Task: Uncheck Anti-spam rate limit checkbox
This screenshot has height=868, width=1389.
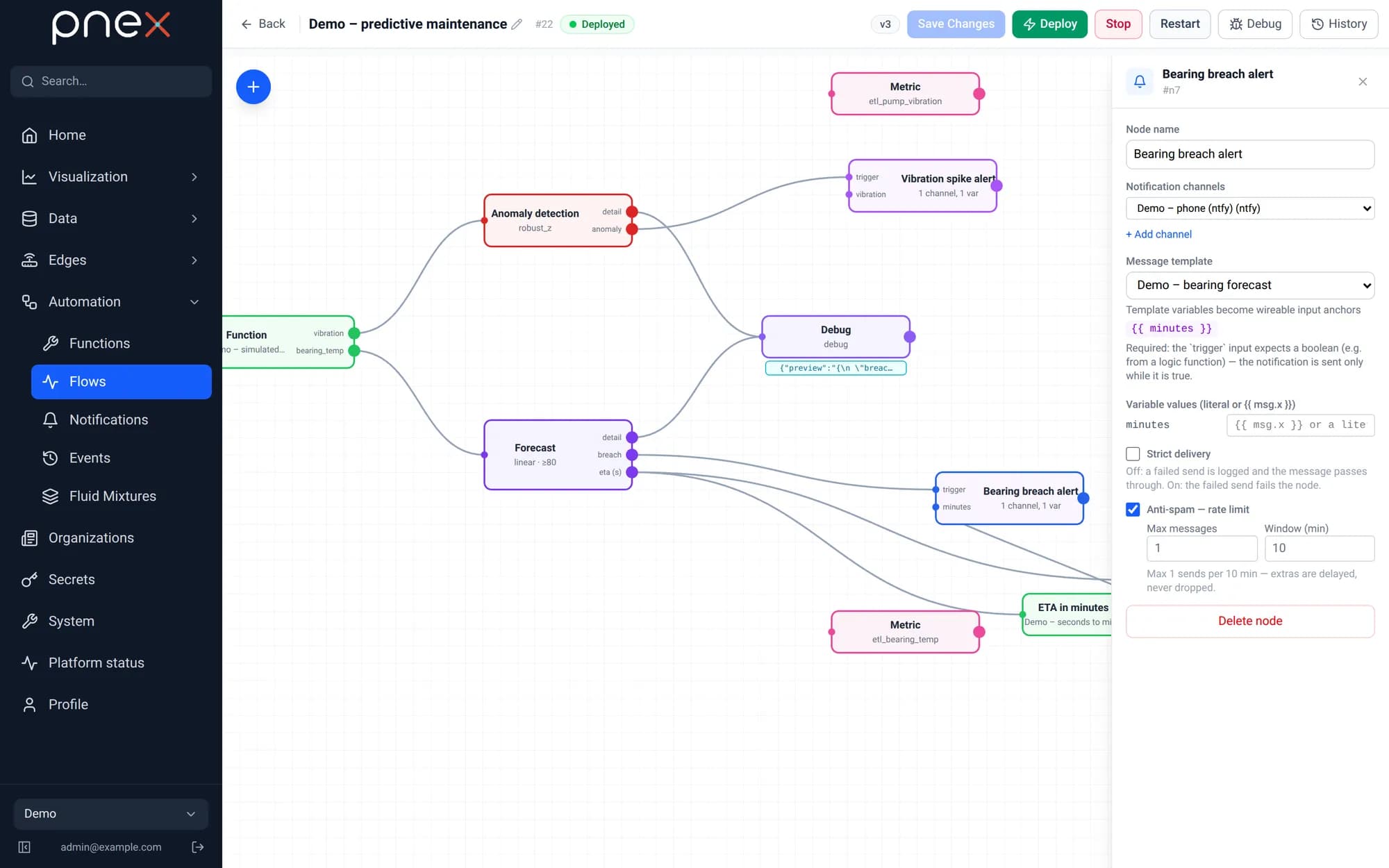Action: tap(1133, 510)
